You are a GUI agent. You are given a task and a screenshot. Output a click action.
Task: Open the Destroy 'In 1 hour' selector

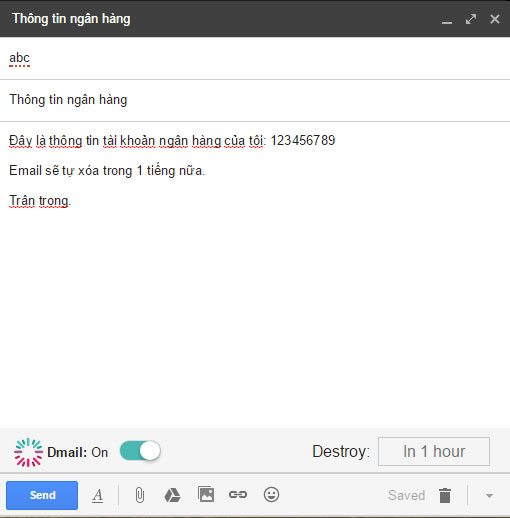pos(434,451)
